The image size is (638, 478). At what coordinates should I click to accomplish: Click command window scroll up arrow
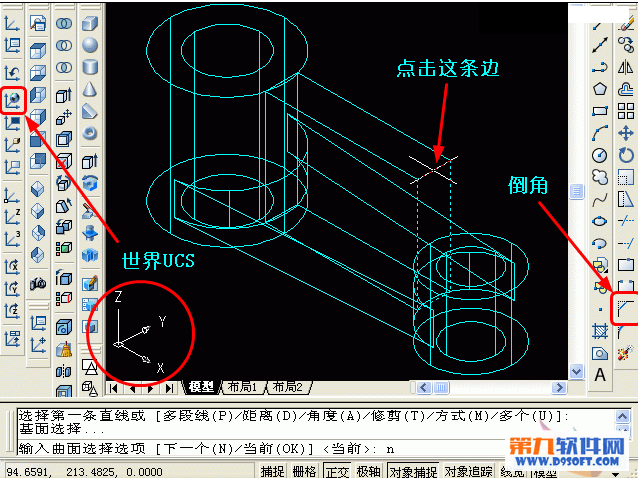click(x=623, y=416)
